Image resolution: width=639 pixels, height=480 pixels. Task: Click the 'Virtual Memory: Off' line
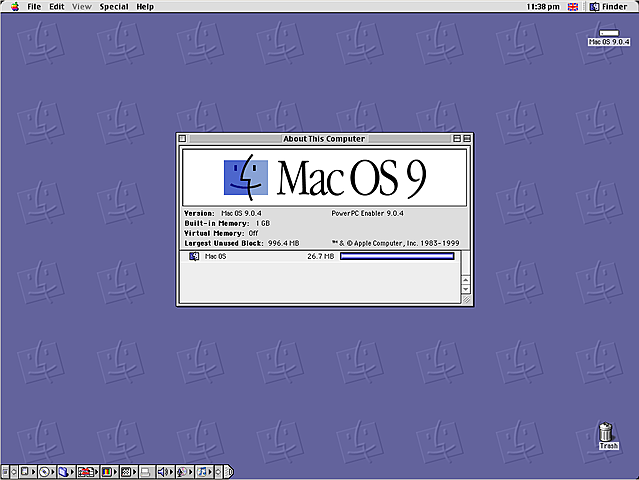click(221, 233)
